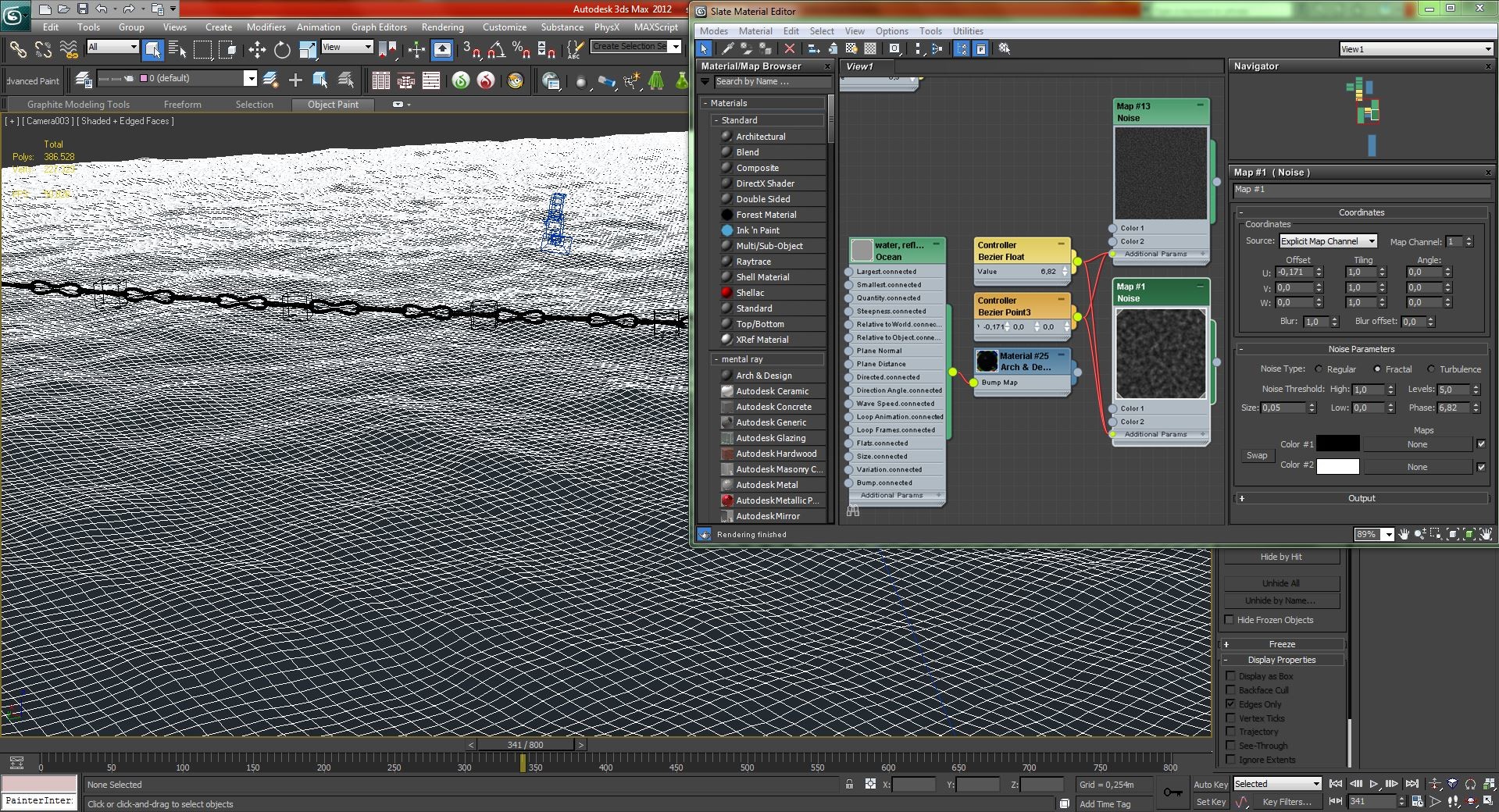
Task: Click Bind to Space Warp icon
Action: click(x=70, y=51)
